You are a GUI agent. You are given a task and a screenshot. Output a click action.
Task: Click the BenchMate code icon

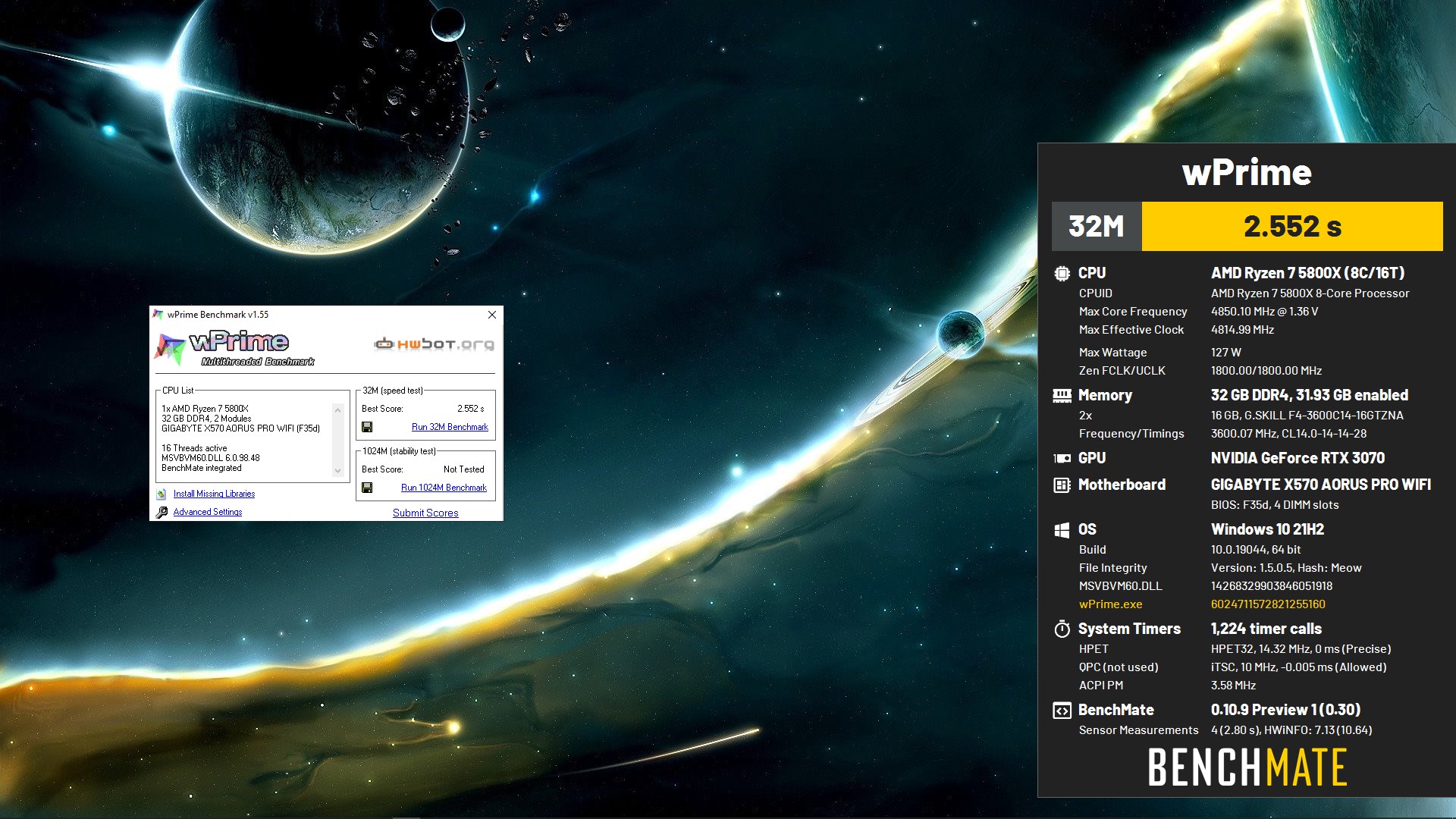point(1062,711)
